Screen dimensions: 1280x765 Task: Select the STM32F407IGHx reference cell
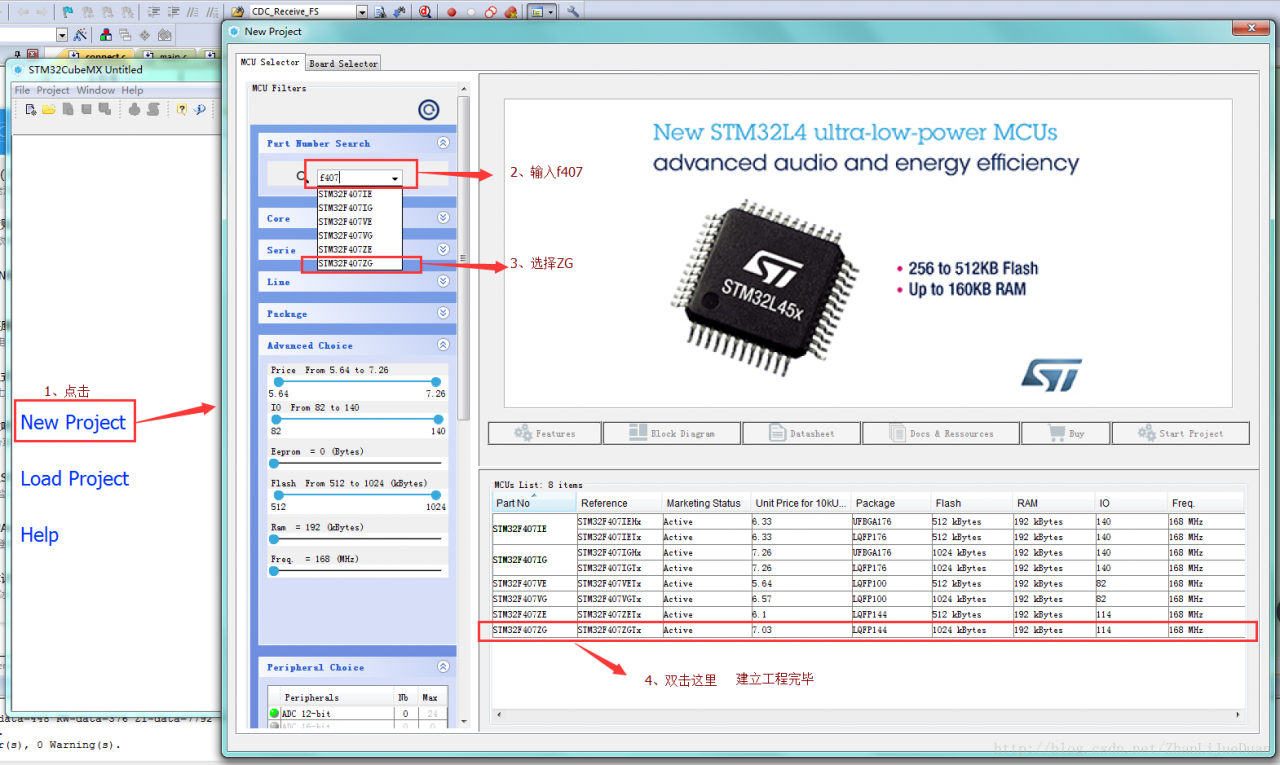(x=619, y=552)
